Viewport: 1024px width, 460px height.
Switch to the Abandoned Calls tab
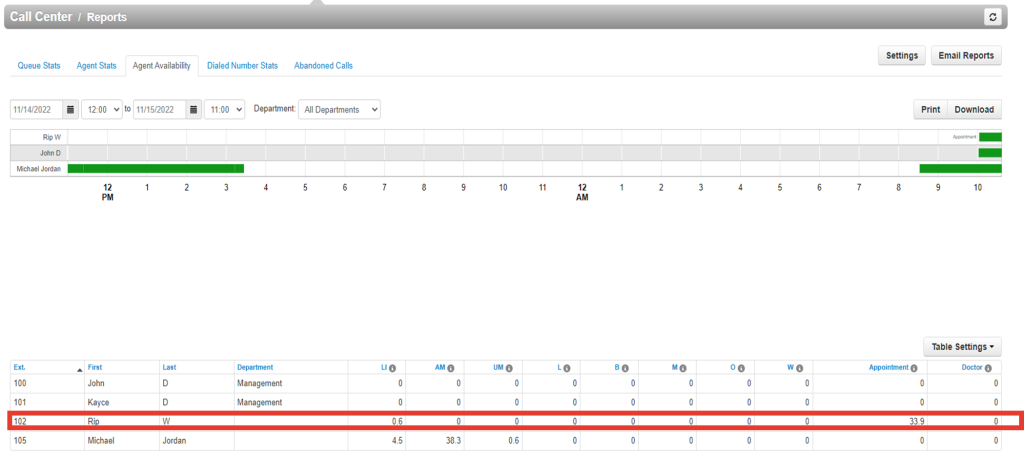[x=323, y=66]
